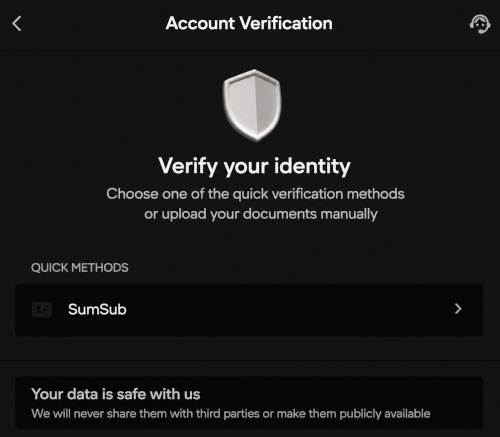Open SumSub quick method arrow
The height and width of the screenshot is (437, 500).
[458, 309]
